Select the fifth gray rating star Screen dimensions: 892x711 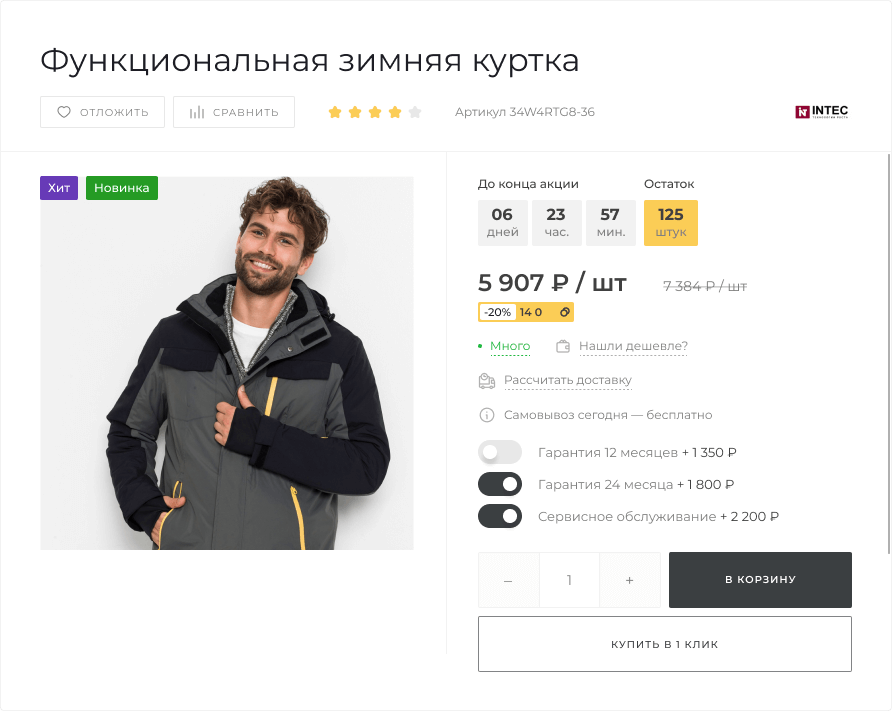pos(416,112)
